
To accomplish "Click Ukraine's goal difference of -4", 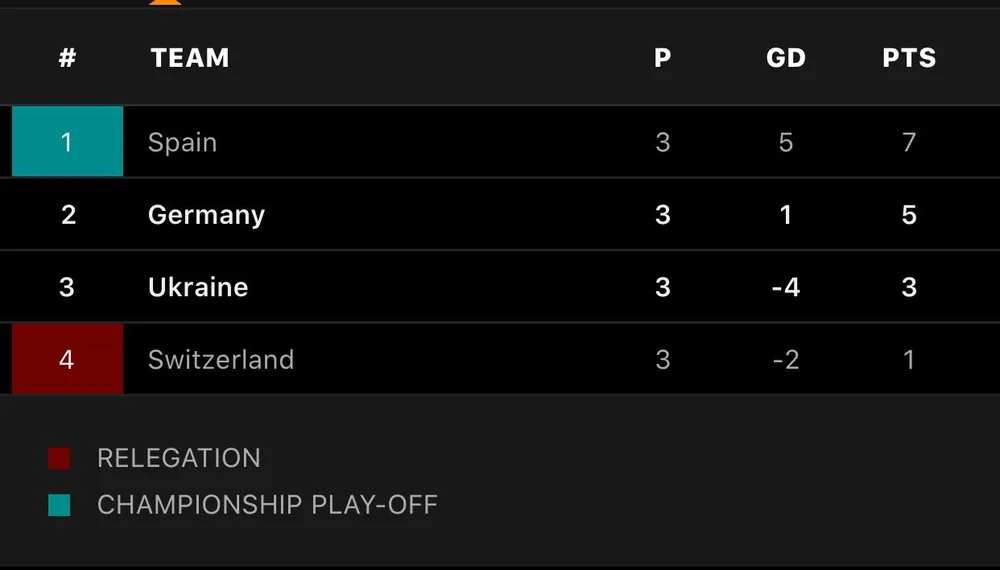I will (785, 287).
